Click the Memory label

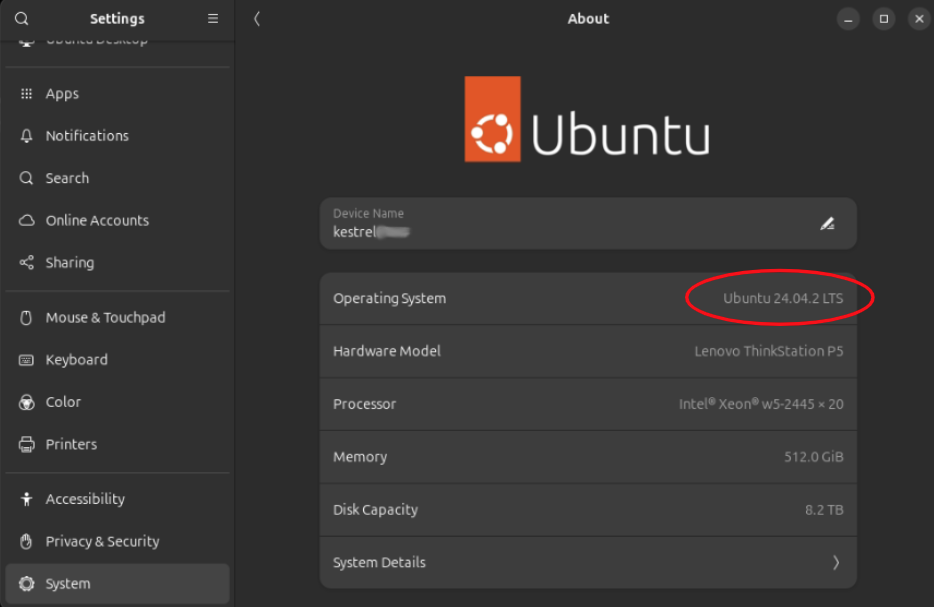click(x=360, y=457)
